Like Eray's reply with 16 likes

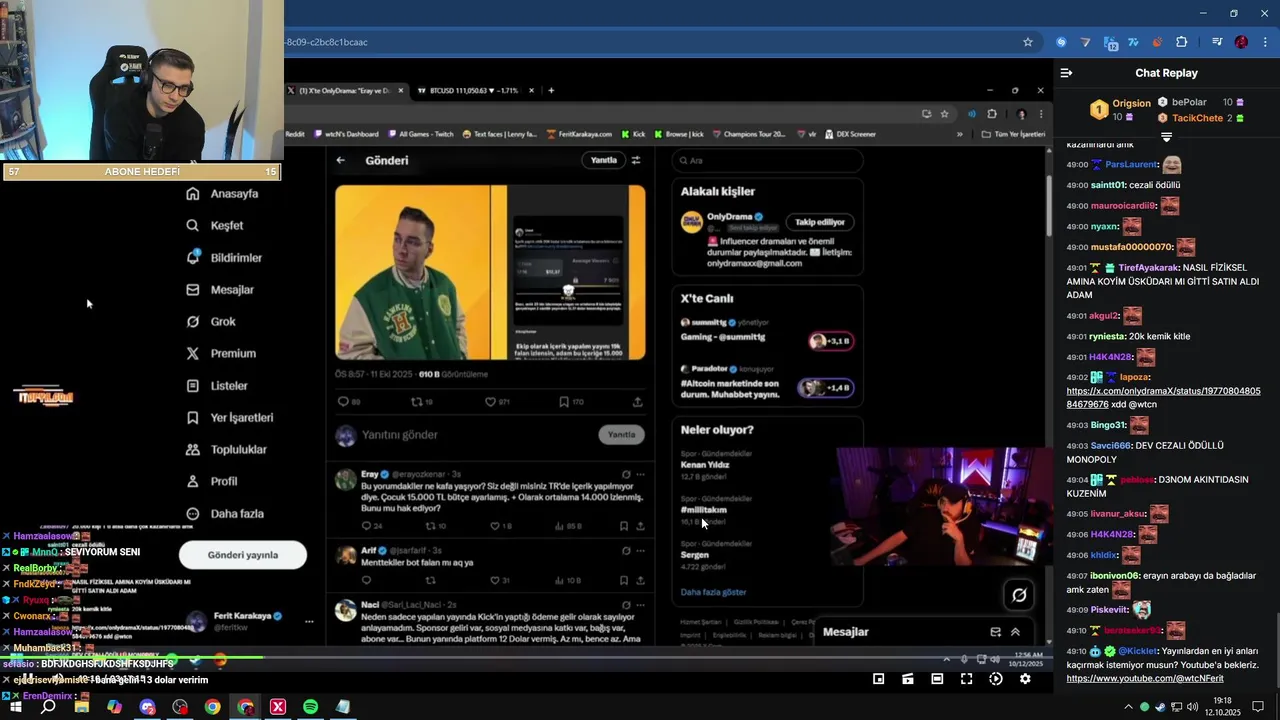495,526
